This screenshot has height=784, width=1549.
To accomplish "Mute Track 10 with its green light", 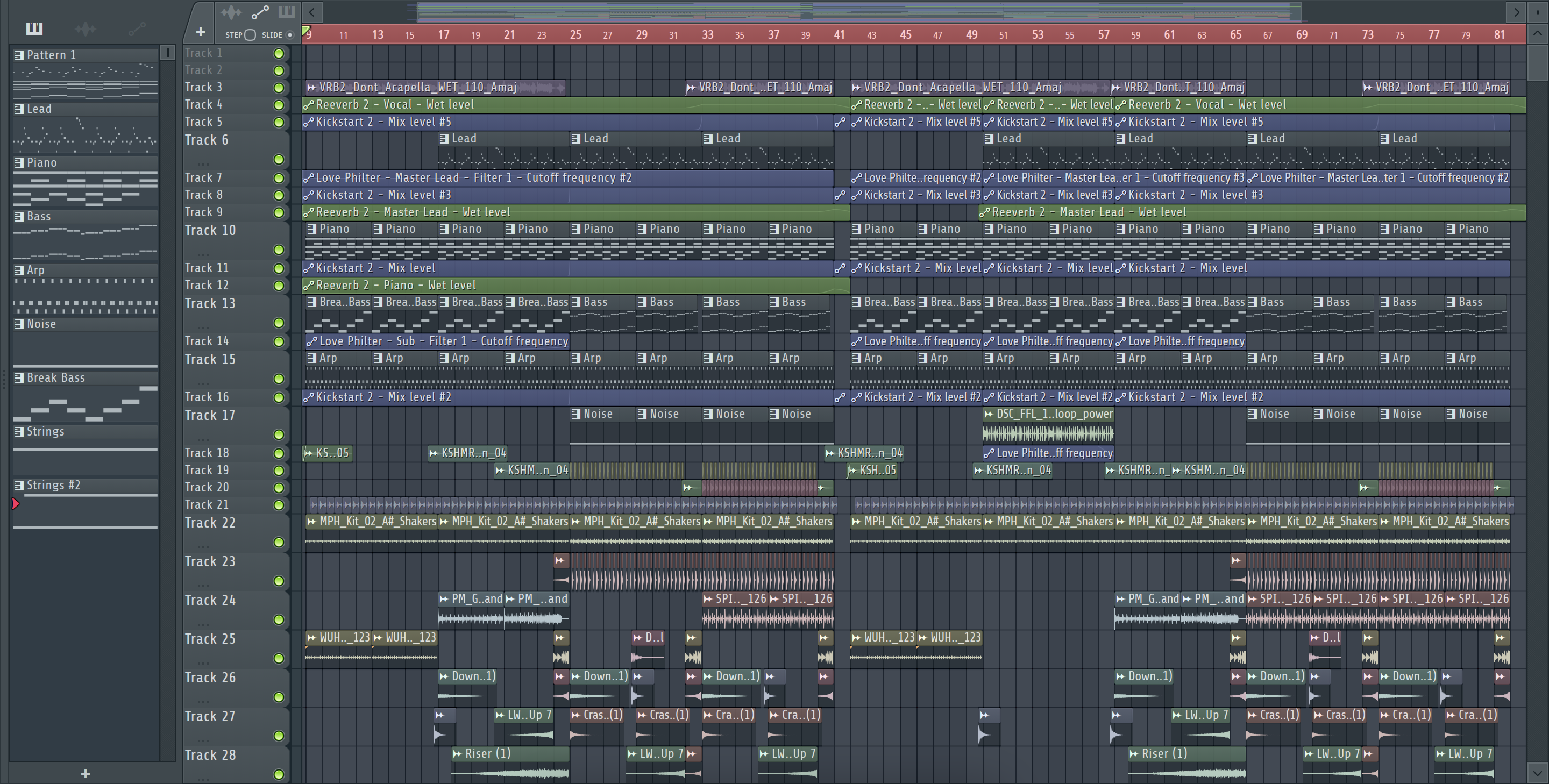I will coord(279,250).
